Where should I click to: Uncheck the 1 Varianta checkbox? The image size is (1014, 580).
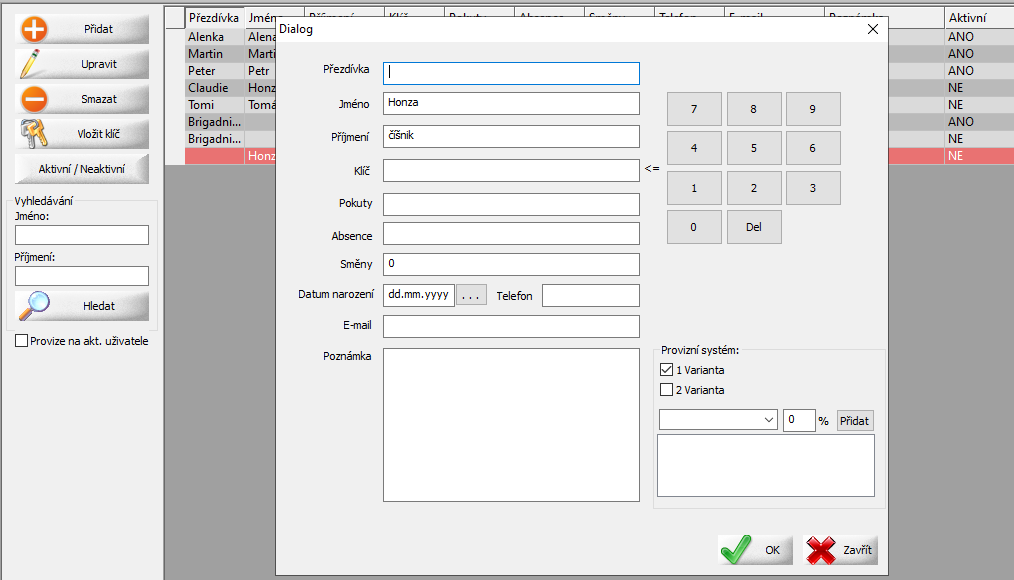coord(667,370)
